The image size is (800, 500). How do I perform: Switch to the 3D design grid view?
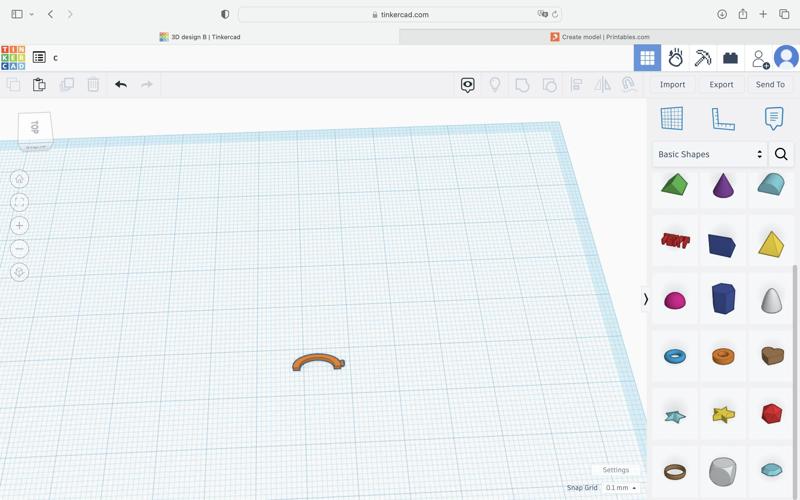pyautogui.click(x=647, y=58)
